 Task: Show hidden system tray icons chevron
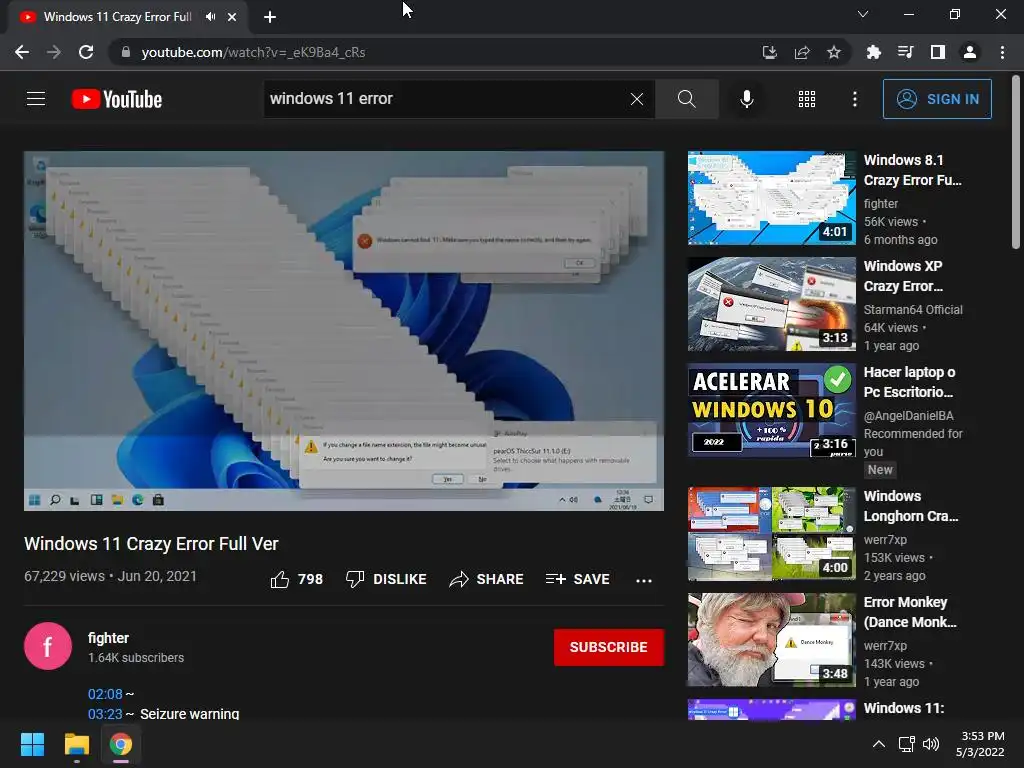(x=879, y=744)
